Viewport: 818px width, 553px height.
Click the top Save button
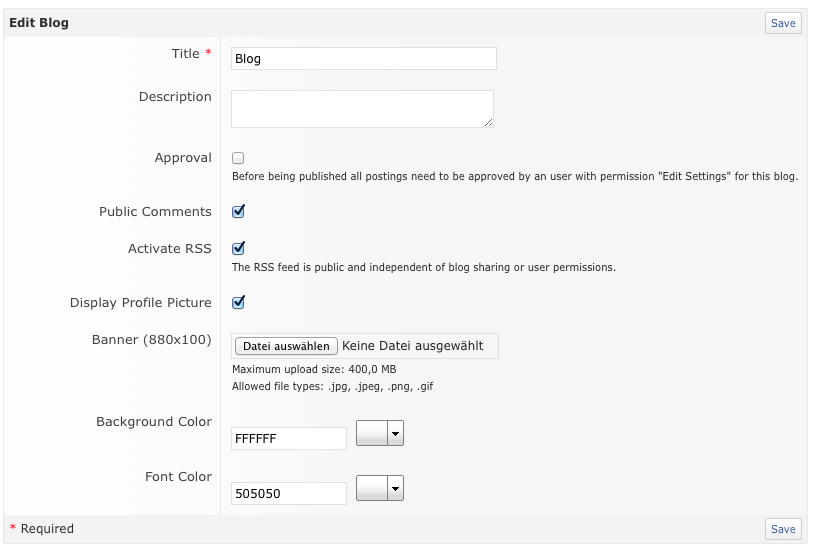pyautogui.click(x=783, y=23)
